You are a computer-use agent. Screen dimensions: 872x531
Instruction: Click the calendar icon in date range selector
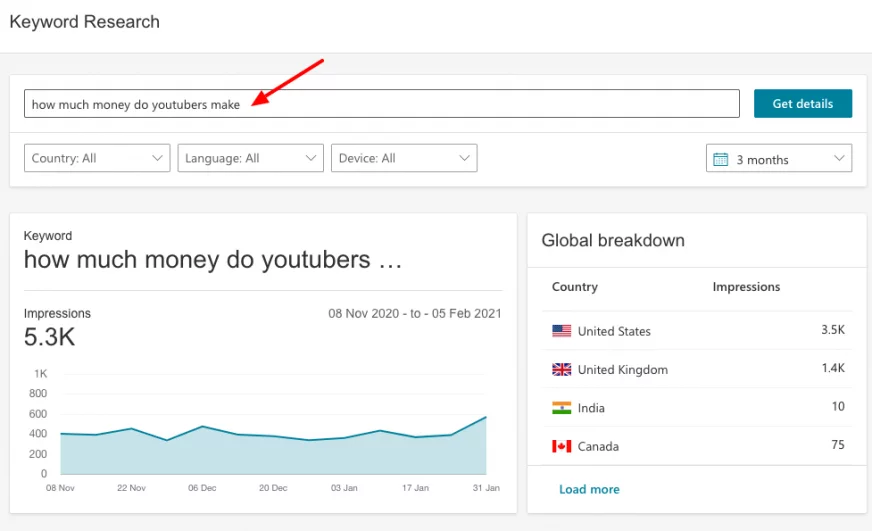(720, 160)
